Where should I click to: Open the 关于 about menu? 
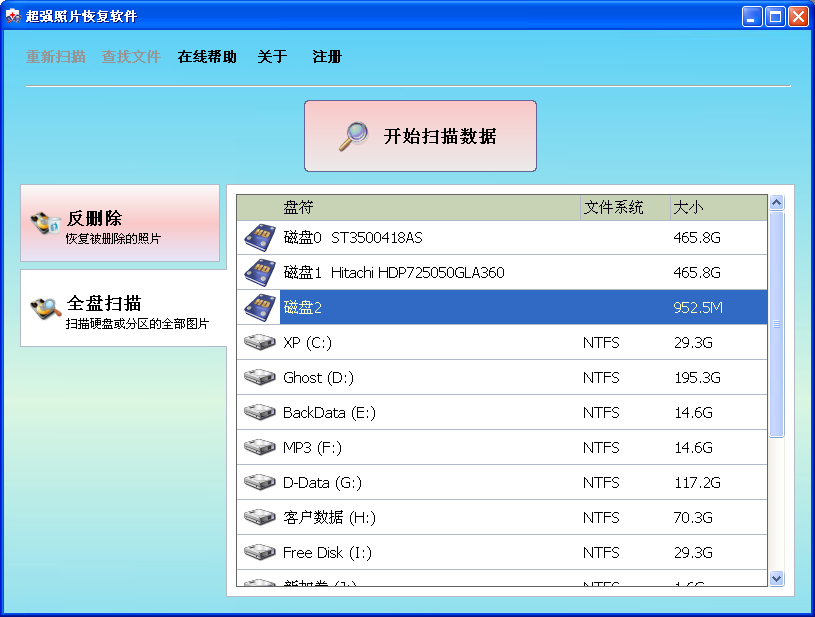coord(272,57)
